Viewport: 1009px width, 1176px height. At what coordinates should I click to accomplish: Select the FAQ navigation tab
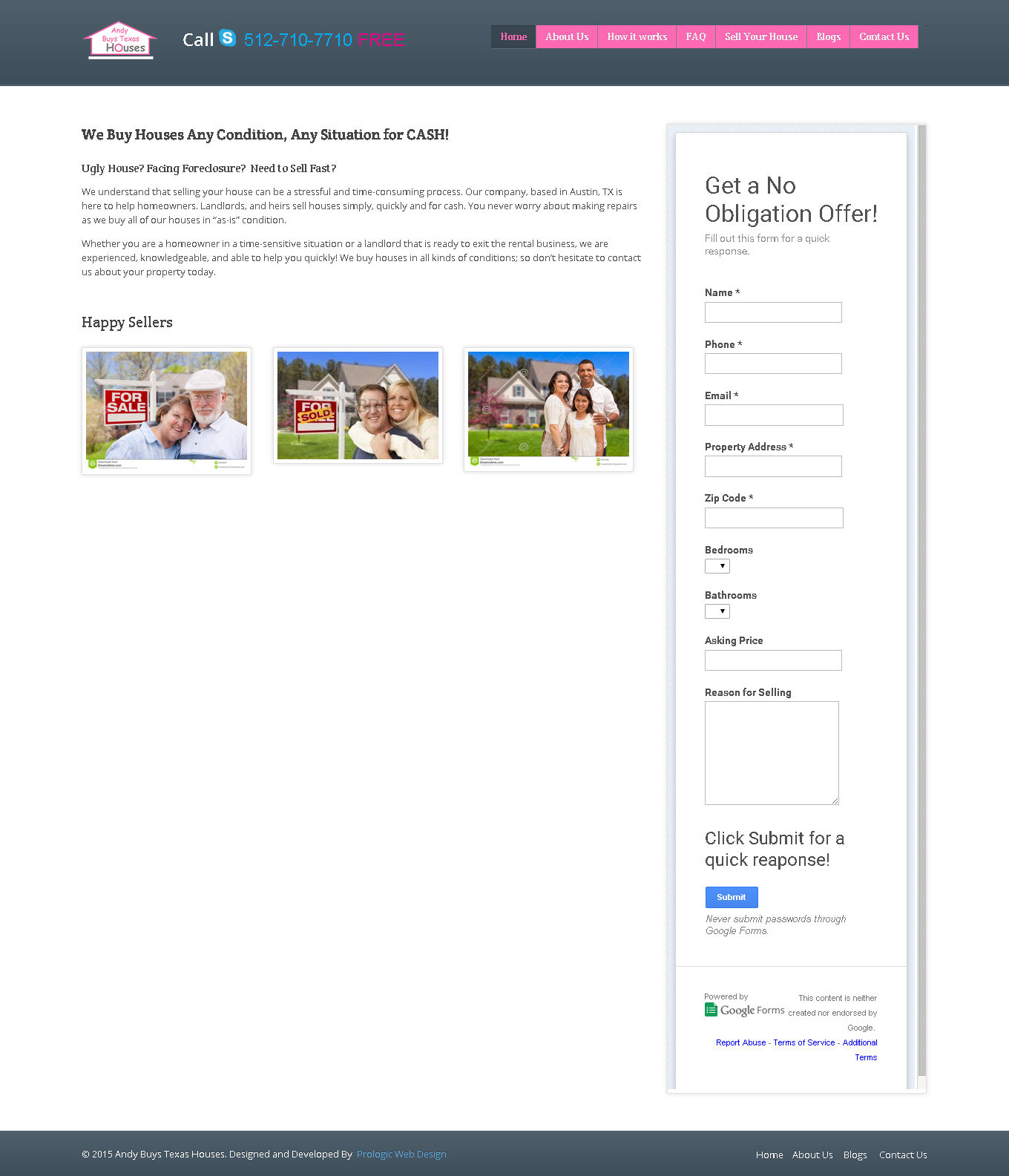(695, 37)
